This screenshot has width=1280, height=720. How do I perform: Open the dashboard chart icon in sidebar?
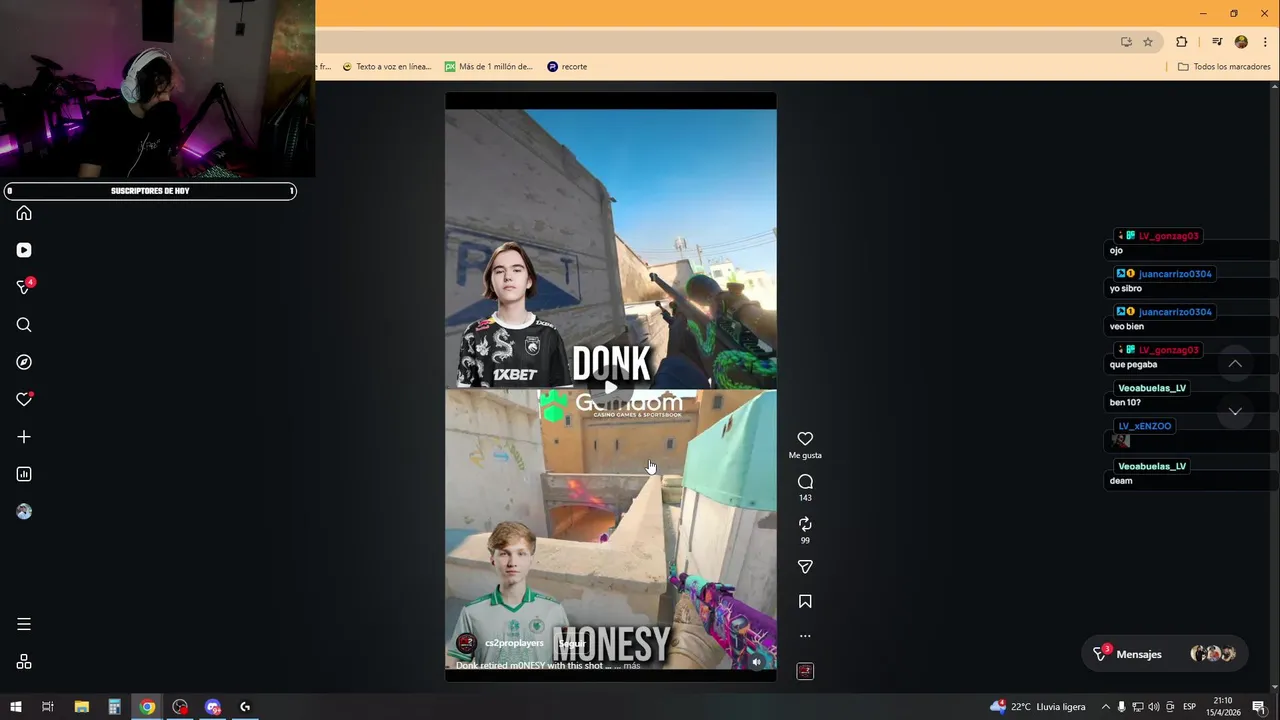pyautogui.click(x=24, y=474)
